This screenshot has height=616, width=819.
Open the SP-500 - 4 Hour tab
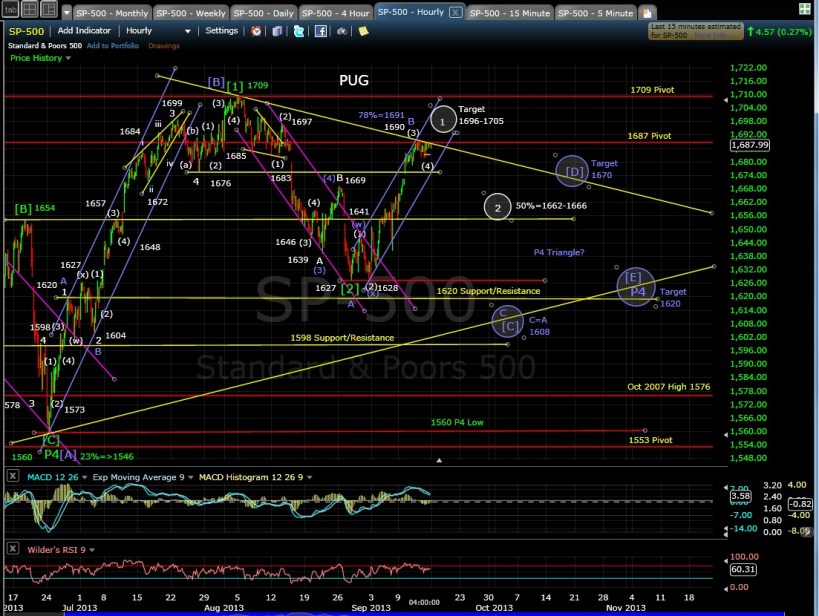336,13
